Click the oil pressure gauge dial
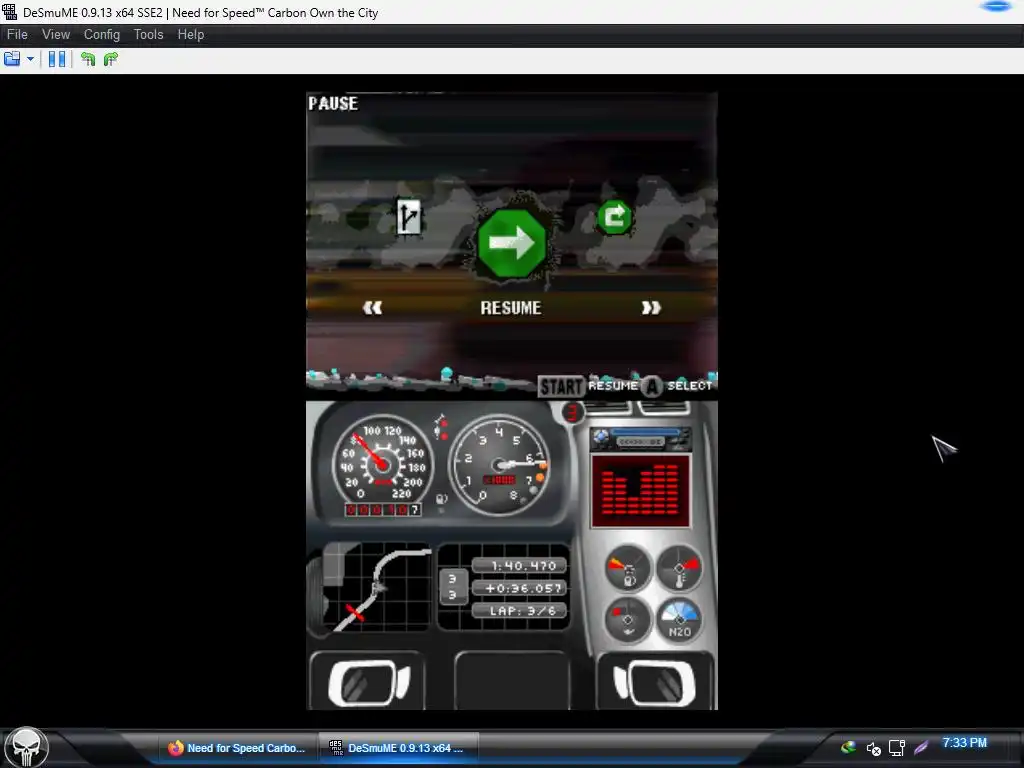This screenshot has height=768, width=1024. click(628, 621)
